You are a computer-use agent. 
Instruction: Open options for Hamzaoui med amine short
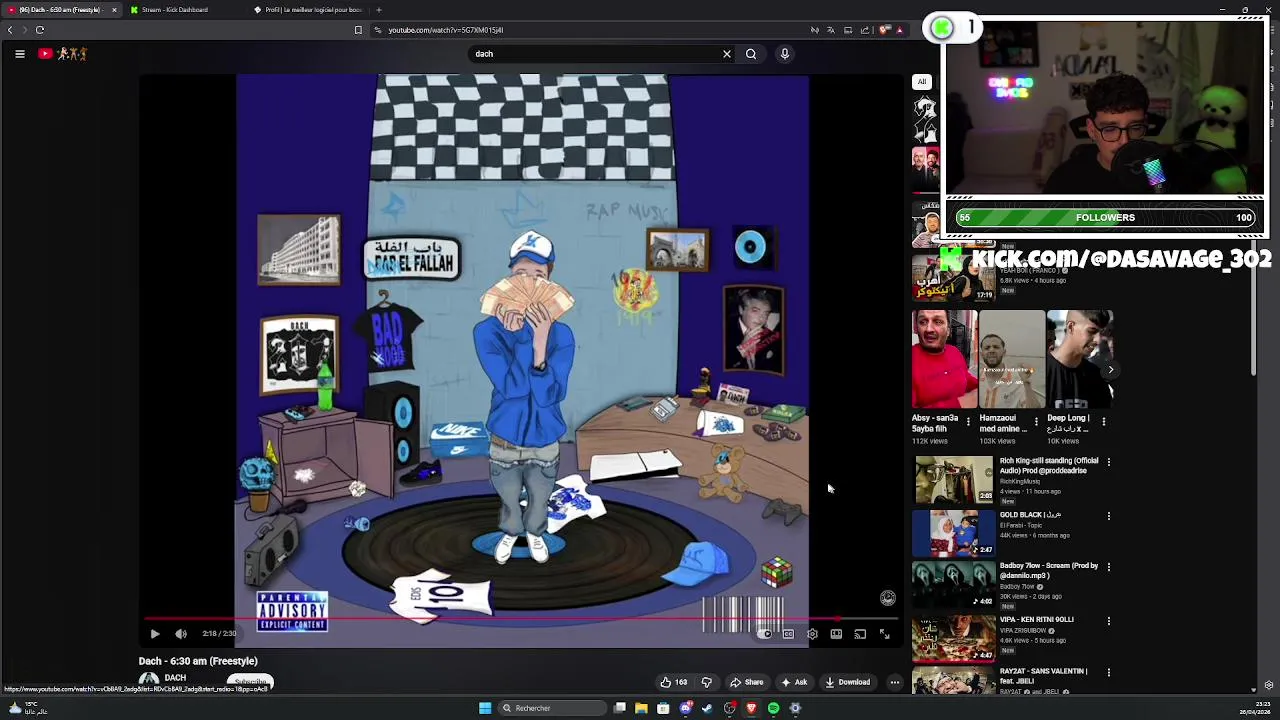[x=1036, y=421]
